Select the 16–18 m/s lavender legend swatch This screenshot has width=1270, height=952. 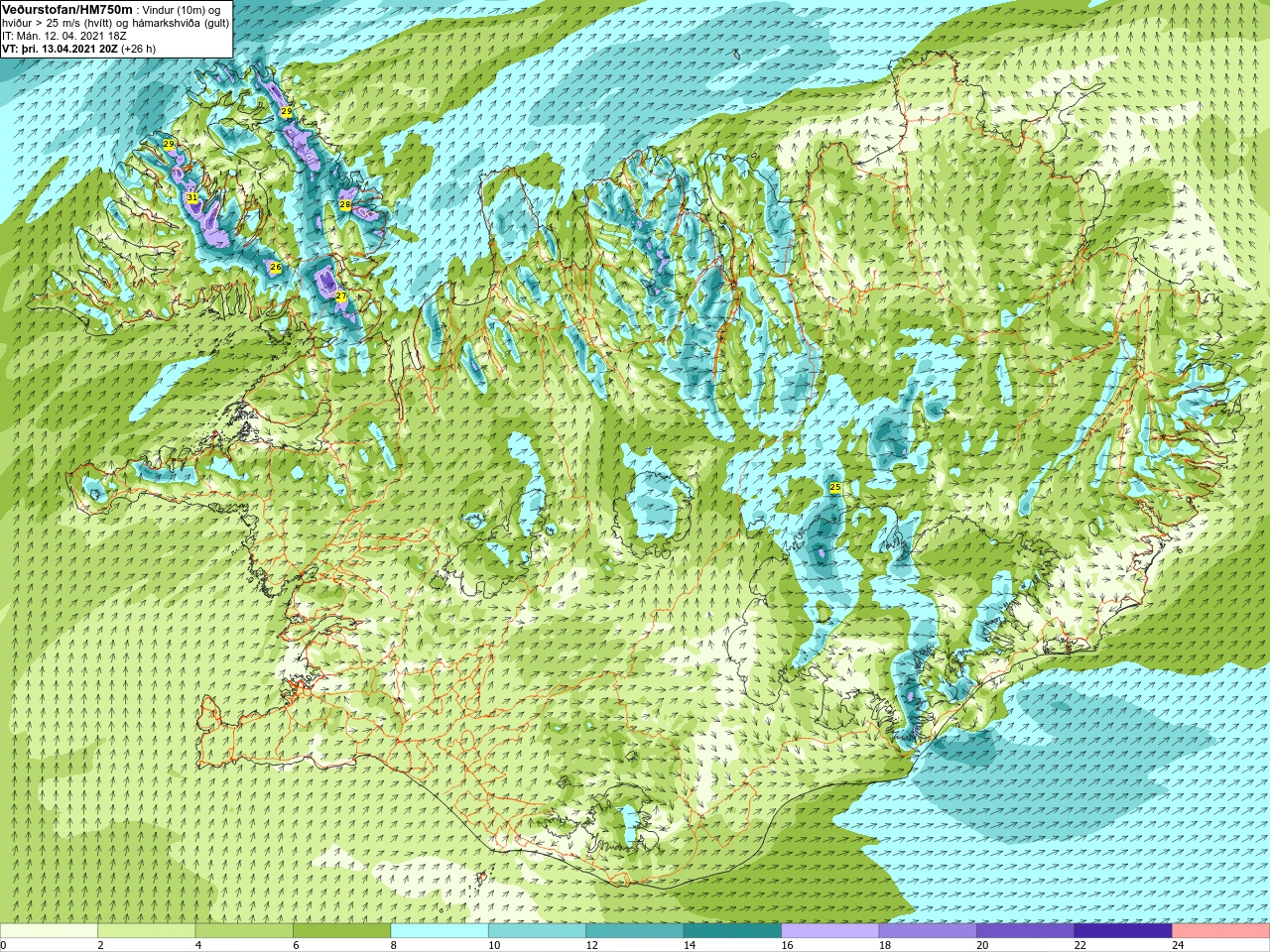pyautogui.click(x=830, y=931)
